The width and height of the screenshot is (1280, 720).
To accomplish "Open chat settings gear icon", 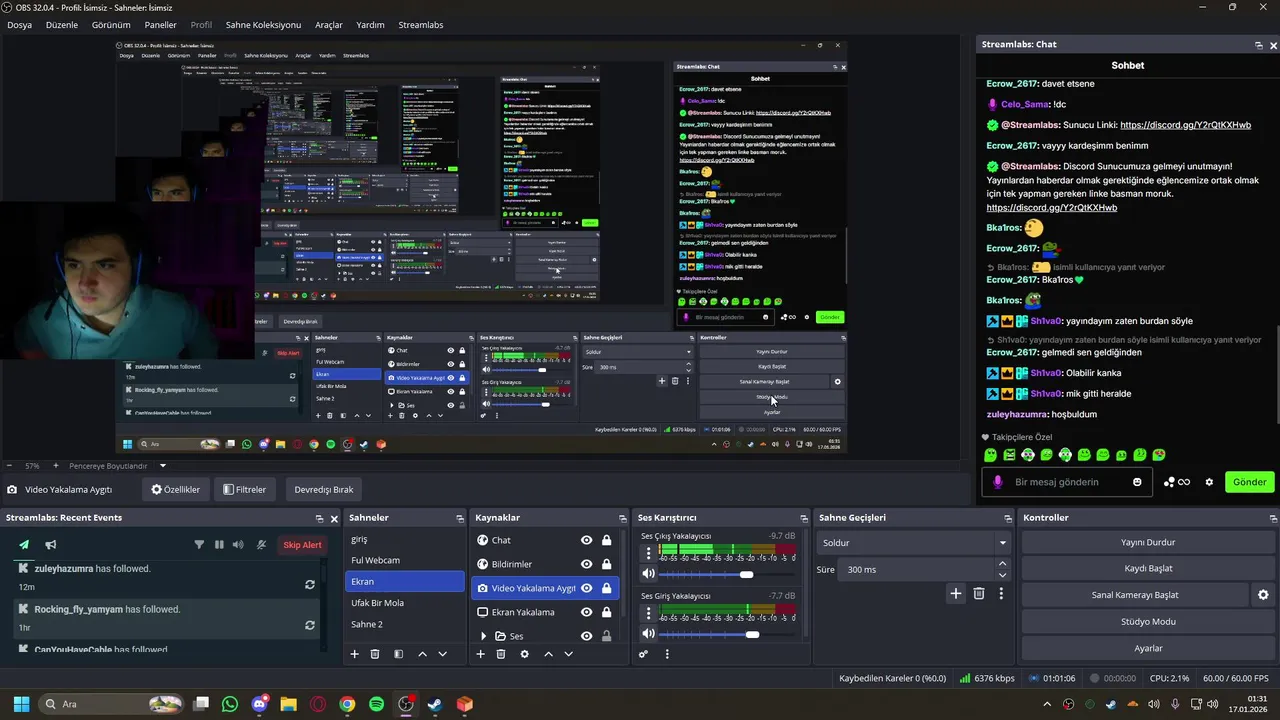I will [x=1209, y=482].
